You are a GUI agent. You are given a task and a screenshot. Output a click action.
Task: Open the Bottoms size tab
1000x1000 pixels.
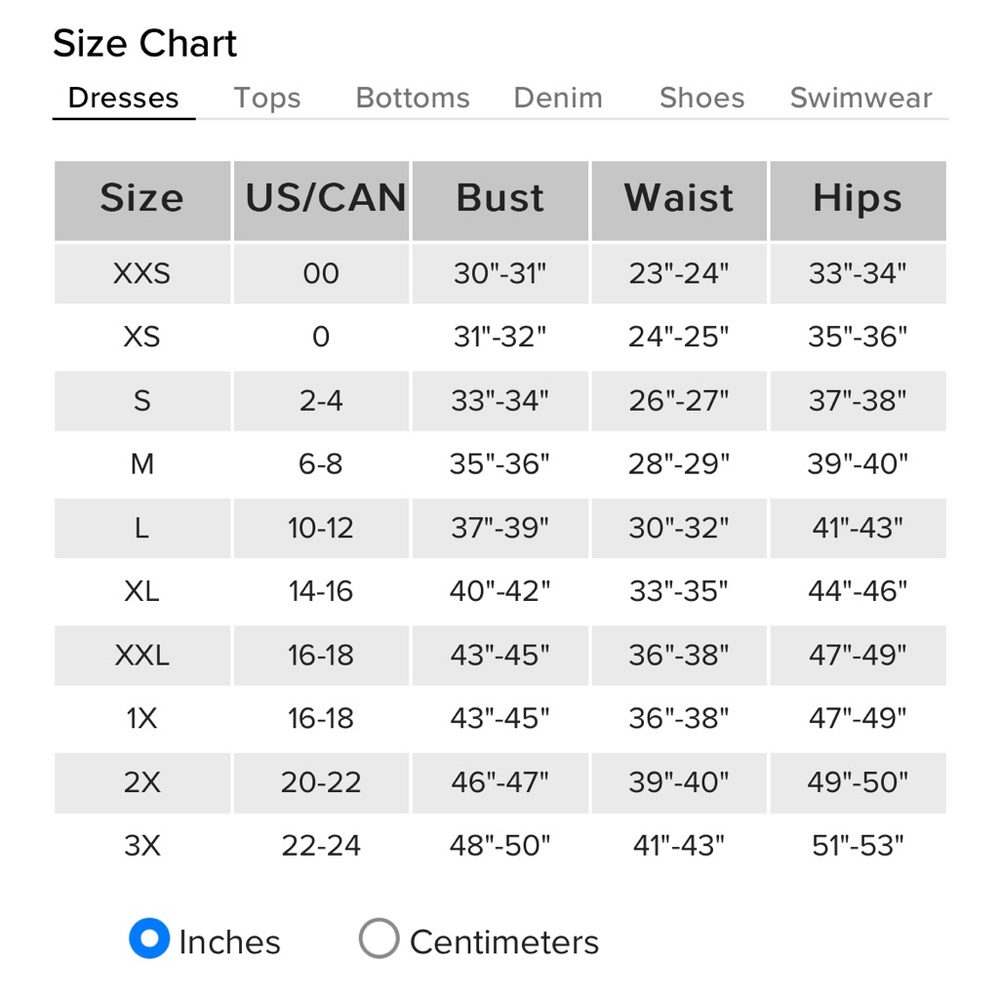click(413, 98)
